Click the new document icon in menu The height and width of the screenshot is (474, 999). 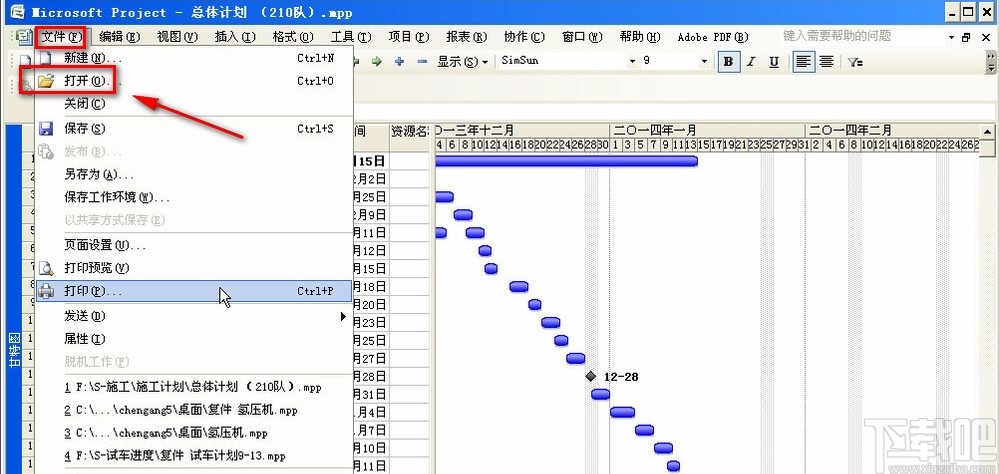click(x=45, y=58)
